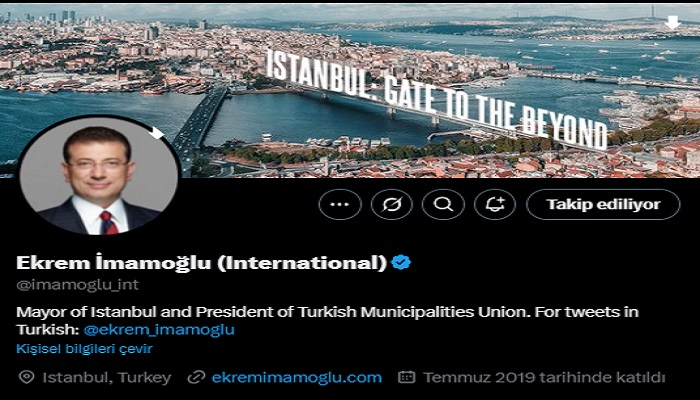Click the Istanbul, Turkey location text
The image size is (700, 400).
coord(107,378)
